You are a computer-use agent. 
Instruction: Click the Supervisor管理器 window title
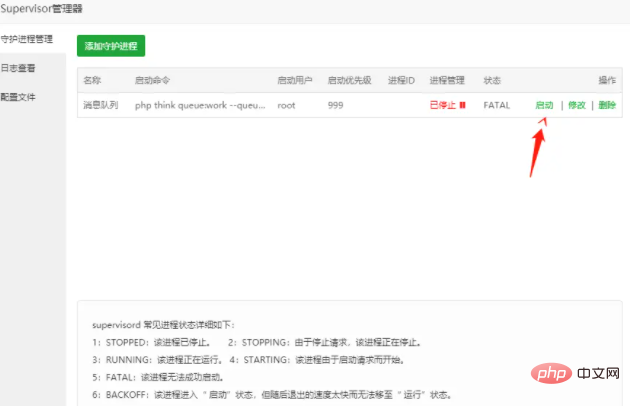tap(41, 9)
